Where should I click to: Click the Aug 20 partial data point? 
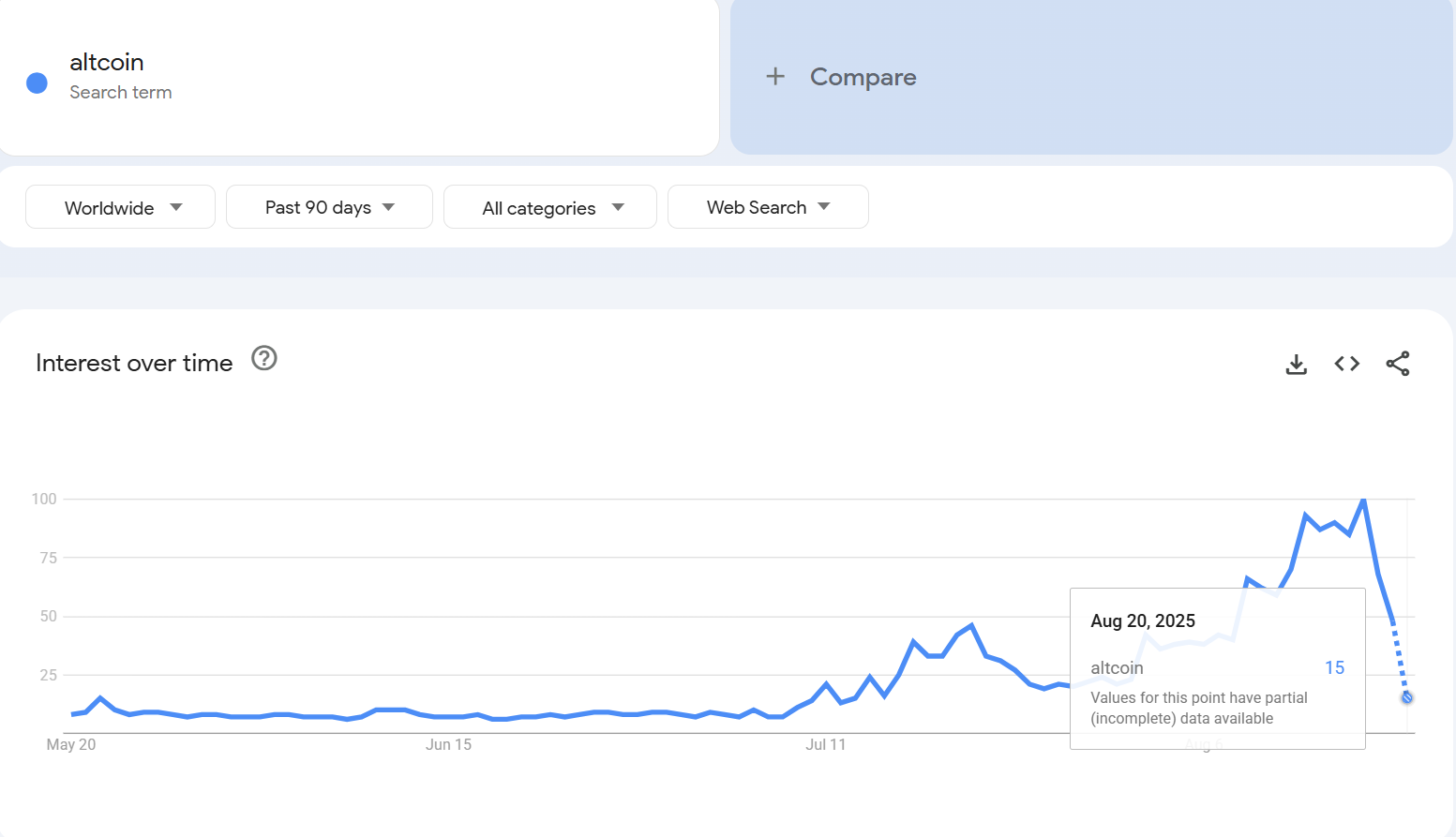click(x=1406, y=697)
